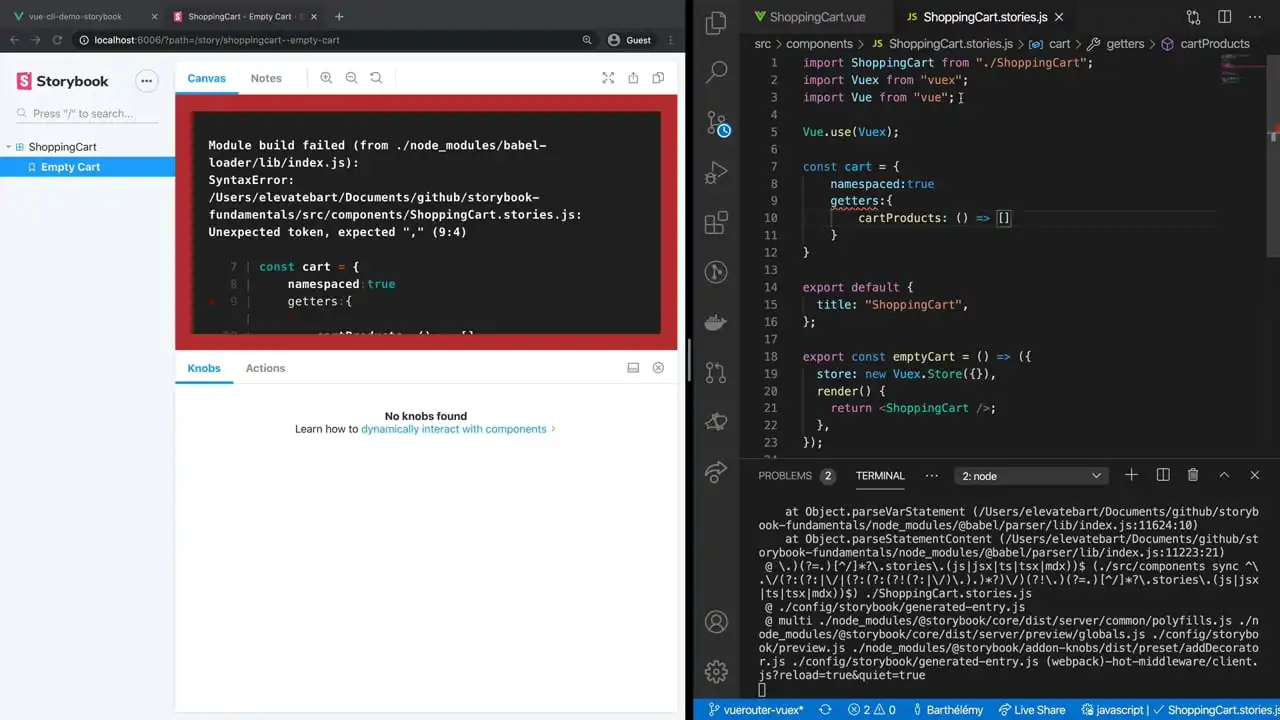Open a new browser tab
Screen dimensions: 1280x720
click(x=339, y=16)
